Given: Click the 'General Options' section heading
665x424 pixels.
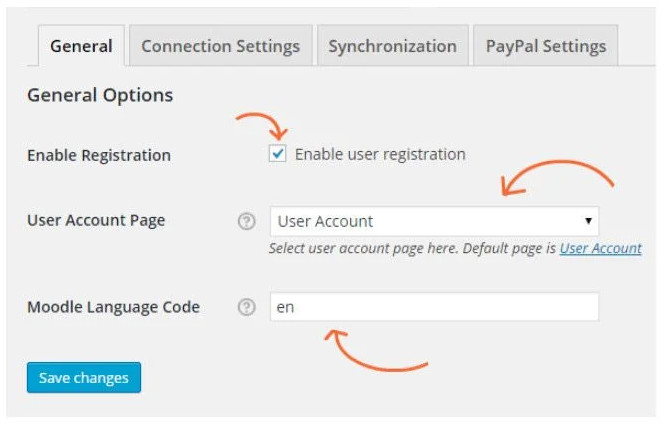Looking at the screenshot, I should coord(100,95).
